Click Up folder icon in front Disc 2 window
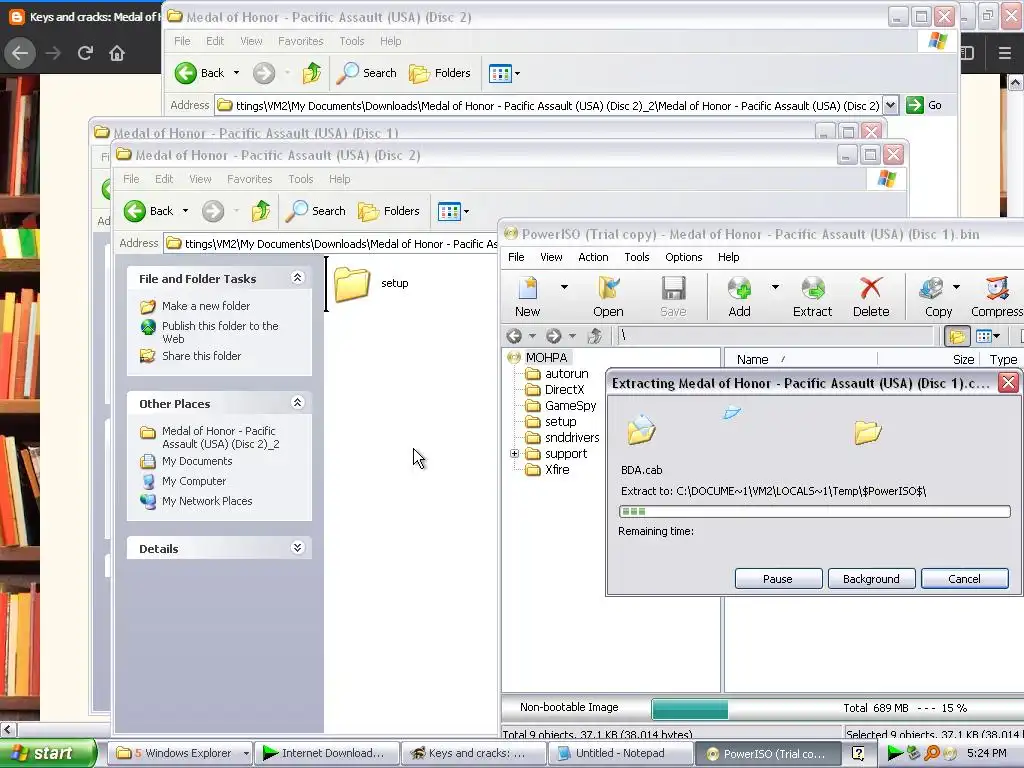 pos(261,211)
